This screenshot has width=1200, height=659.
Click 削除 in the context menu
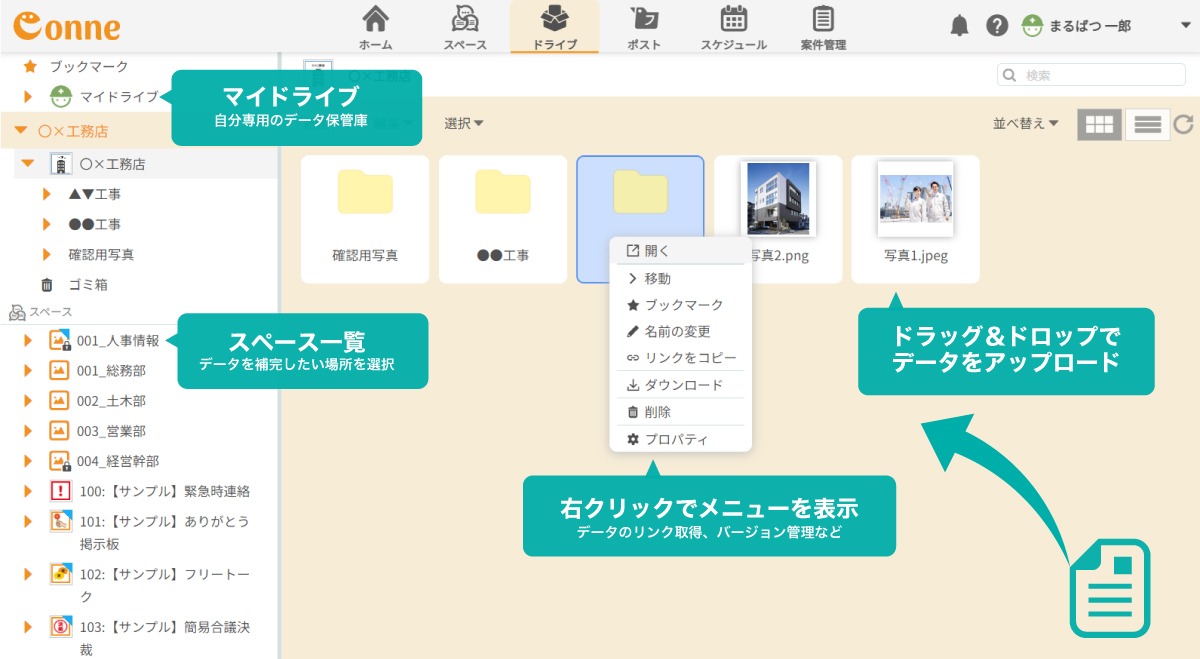657,412
